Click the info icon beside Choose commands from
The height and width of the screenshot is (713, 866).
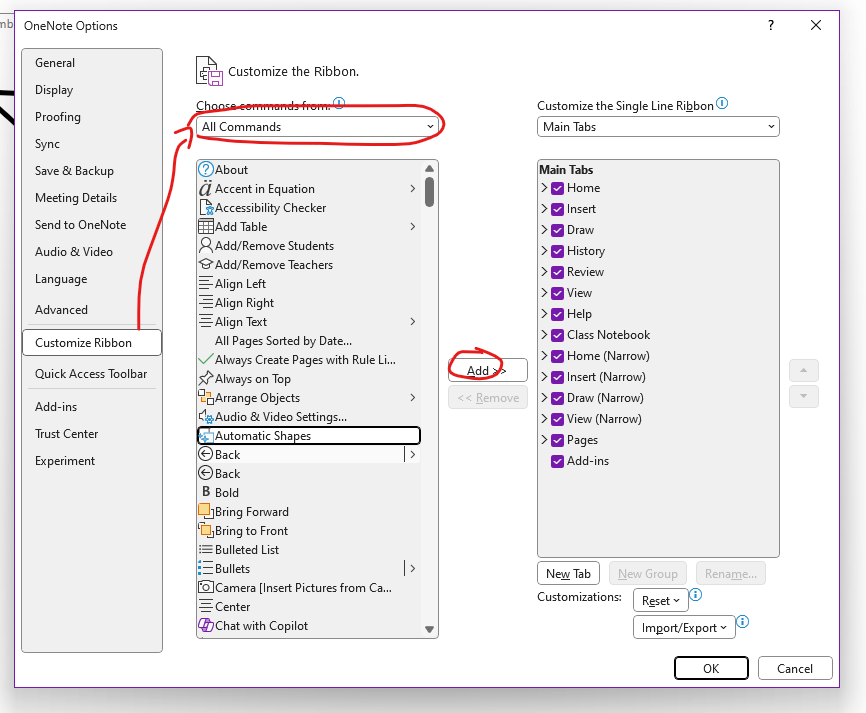[x=339, y=103]
